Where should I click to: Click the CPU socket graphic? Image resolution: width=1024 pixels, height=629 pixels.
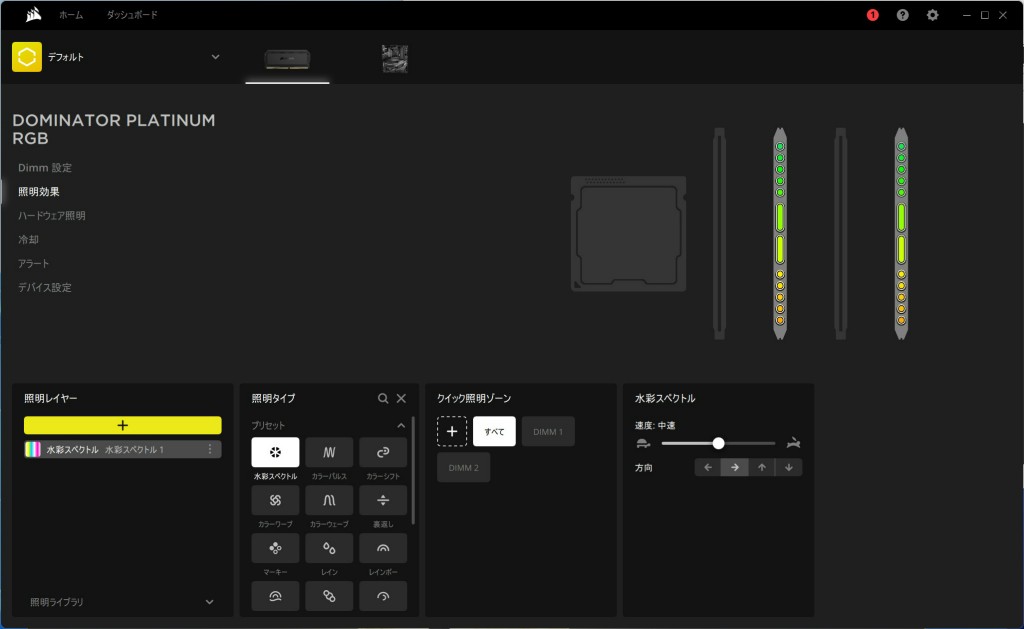click(x=628, y=233)
